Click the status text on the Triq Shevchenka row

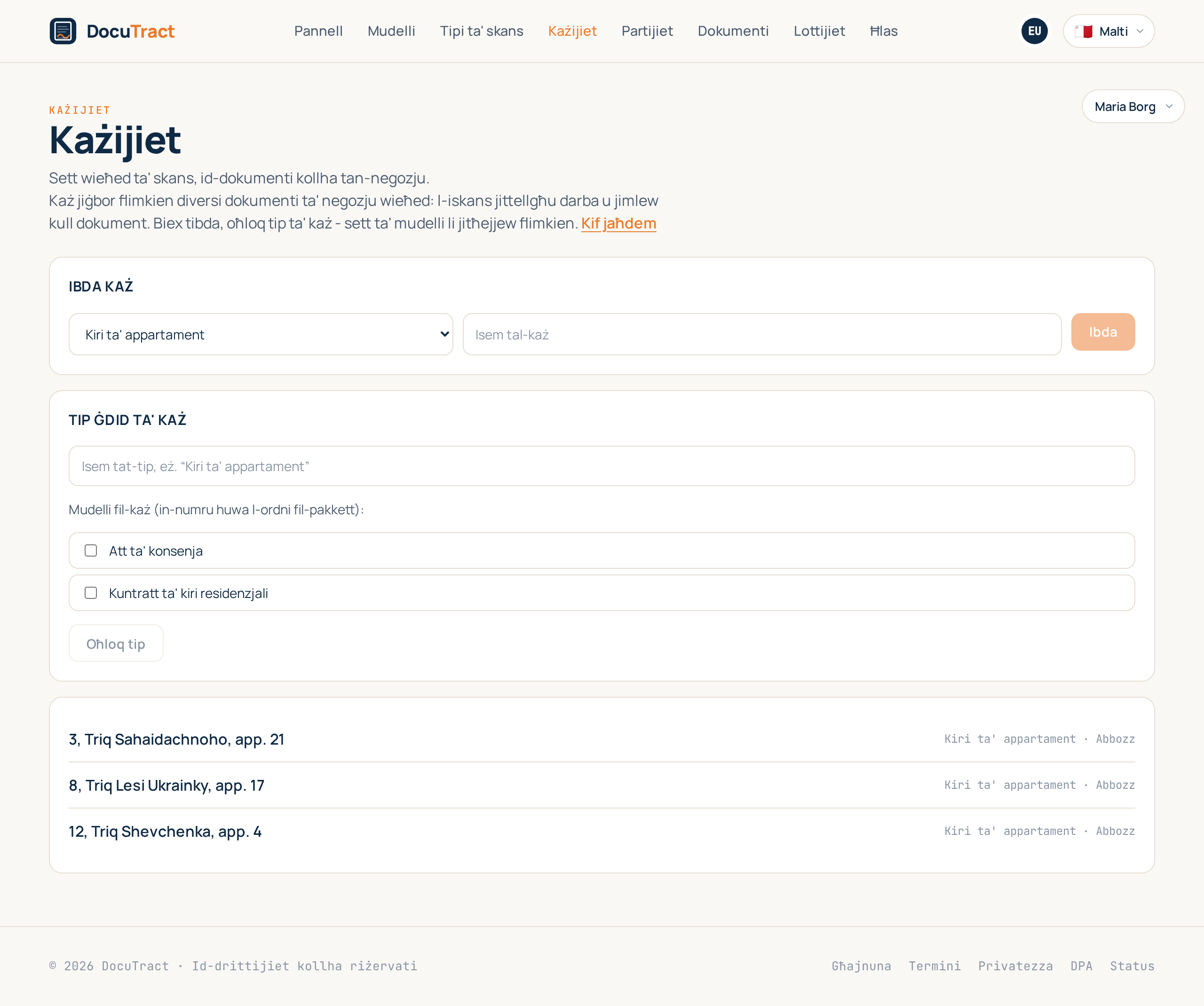pos(1115,831)
